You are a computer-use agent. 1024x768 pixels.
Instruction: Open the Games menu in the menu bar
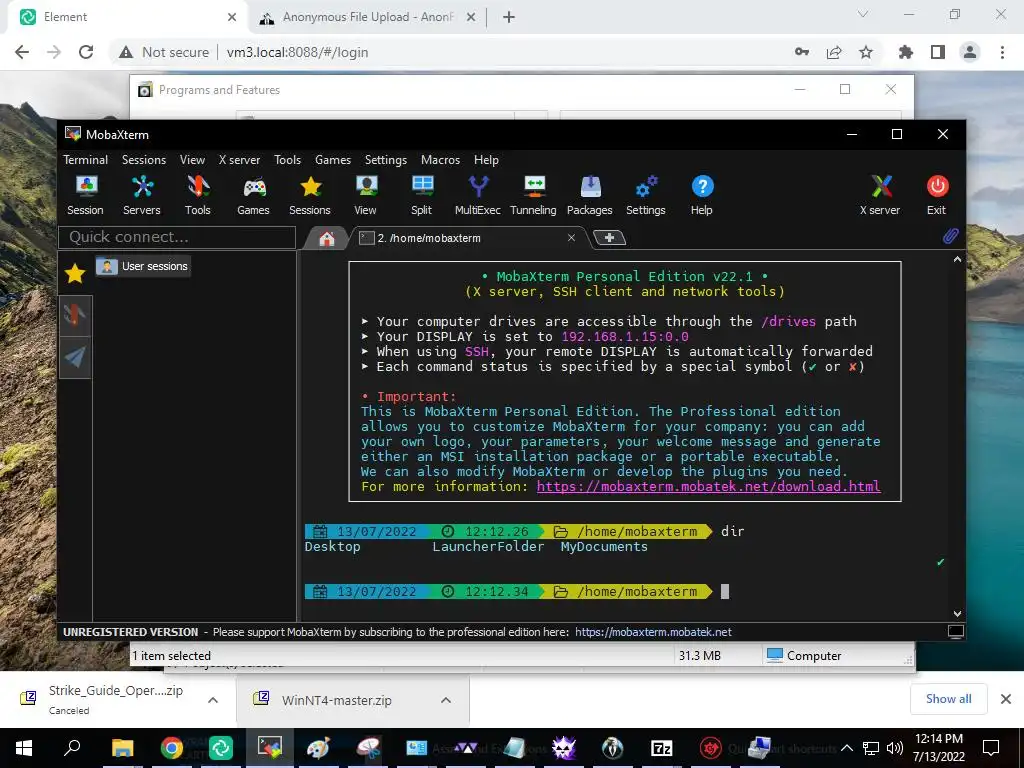click(333, 160)
